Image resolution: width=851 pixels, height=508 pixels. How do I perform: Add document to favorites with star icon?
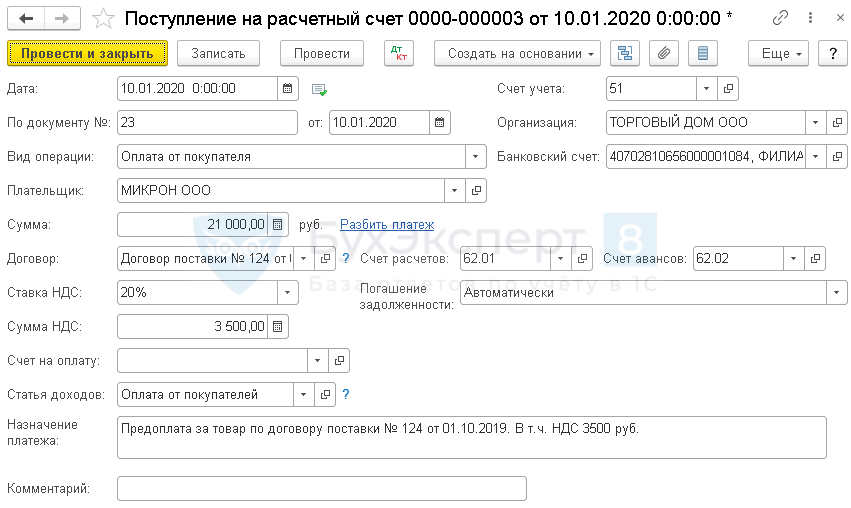pyautogui.click(x=103, y=18)
